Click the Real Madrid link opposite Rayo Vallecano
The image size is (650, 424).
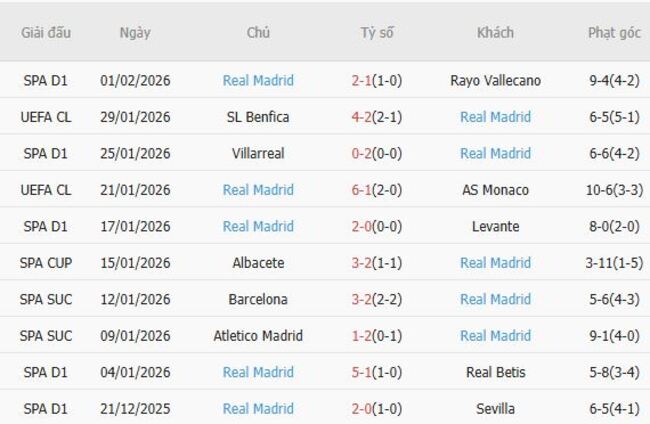(x=258, y=80)
